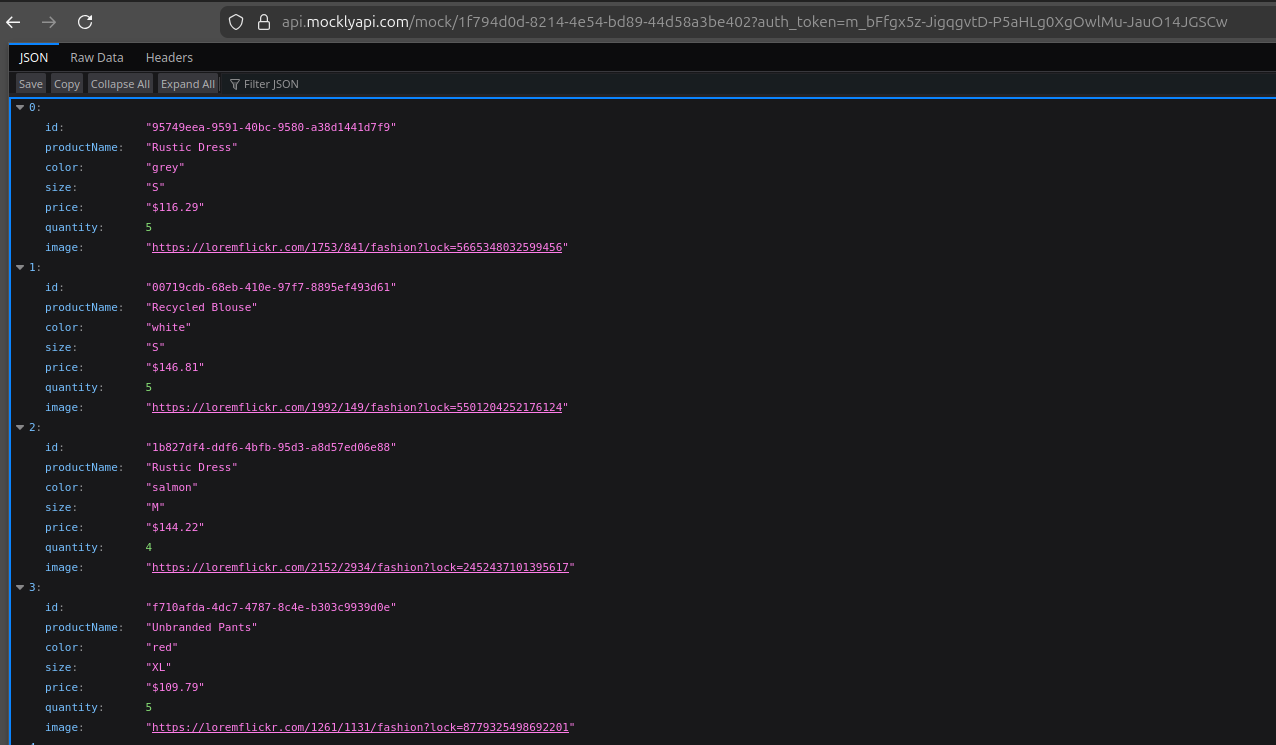Switch to the Raw Data tab
The height and width of the screenshot is (745, 1276).
click(x=96, y=57)
